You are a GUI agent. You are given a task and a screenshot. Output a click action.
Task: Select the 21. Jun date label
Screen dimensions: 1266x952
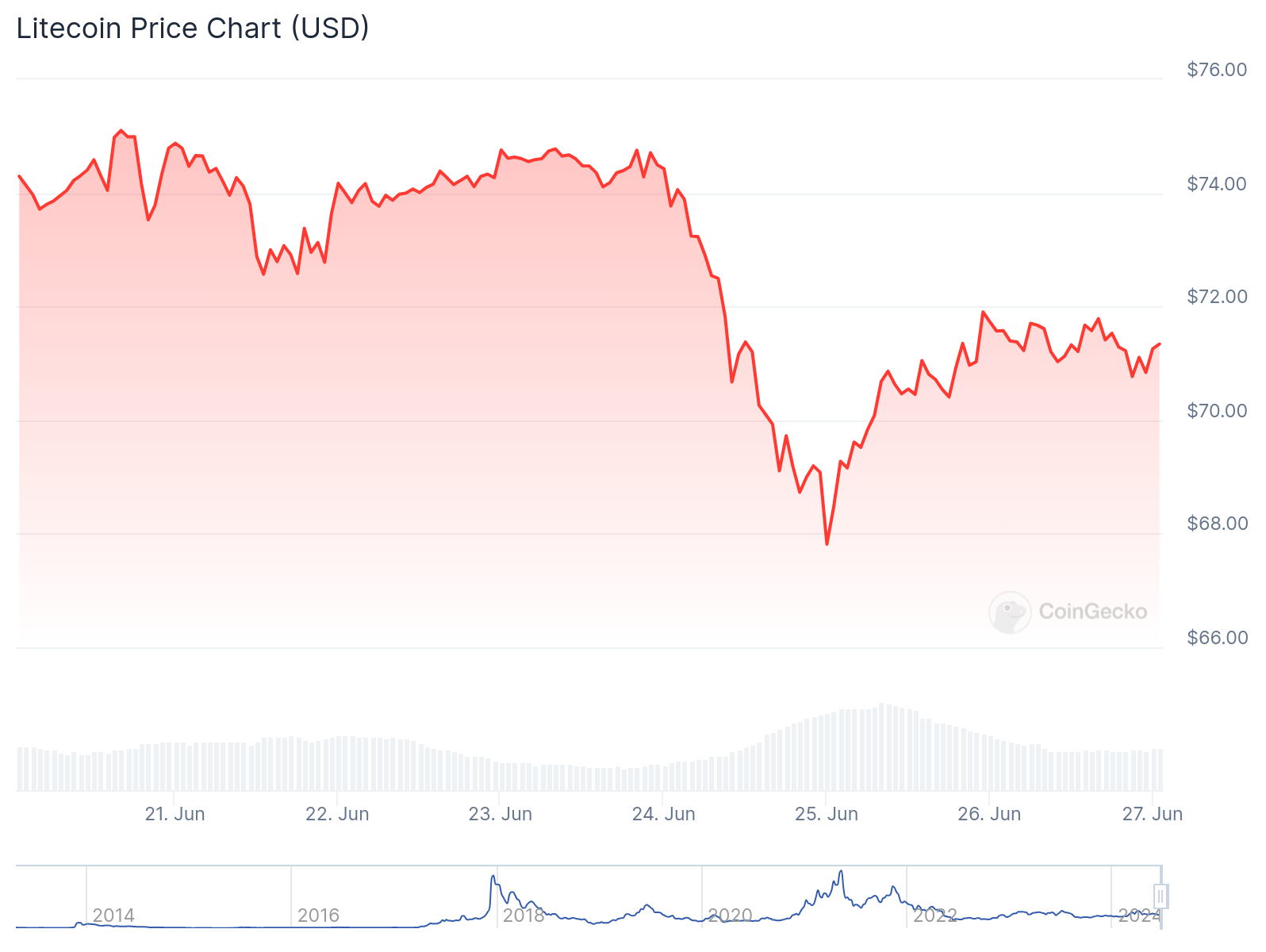point(175,814)
